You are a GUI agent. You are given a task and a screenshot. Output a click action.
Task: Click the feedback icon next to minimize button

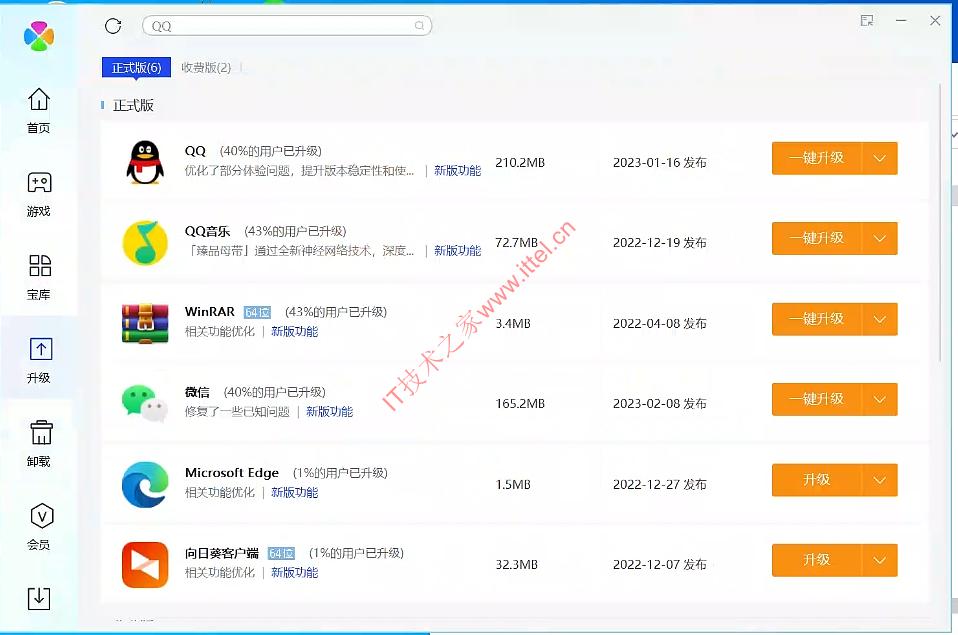866,21
